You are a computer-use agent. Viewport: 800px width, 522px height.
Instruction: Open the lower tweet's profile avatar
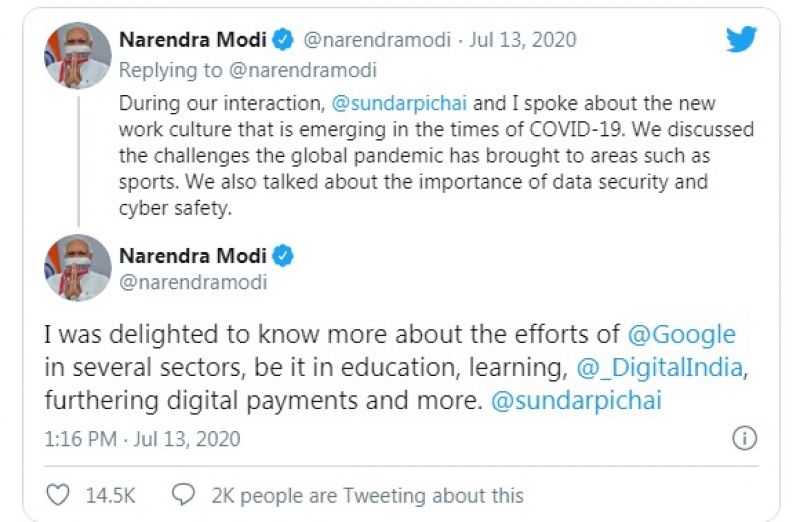pos(78,268)
